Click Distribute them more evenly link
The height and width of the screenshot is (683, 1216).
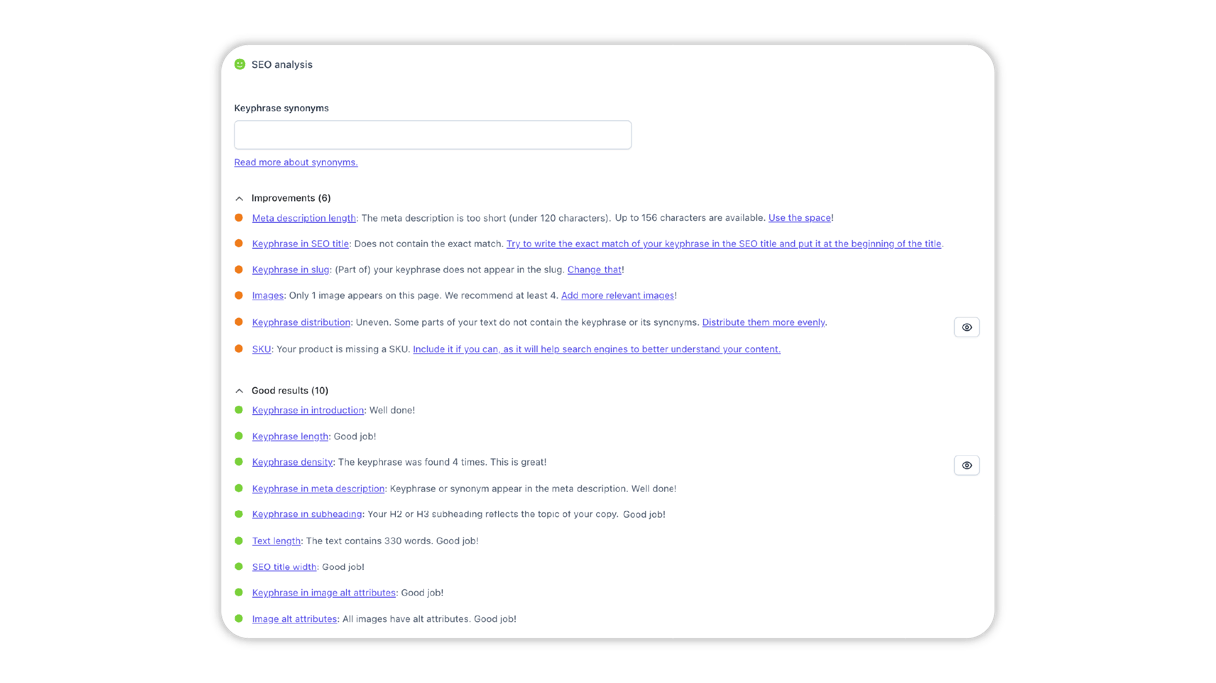tap(763, 323)
